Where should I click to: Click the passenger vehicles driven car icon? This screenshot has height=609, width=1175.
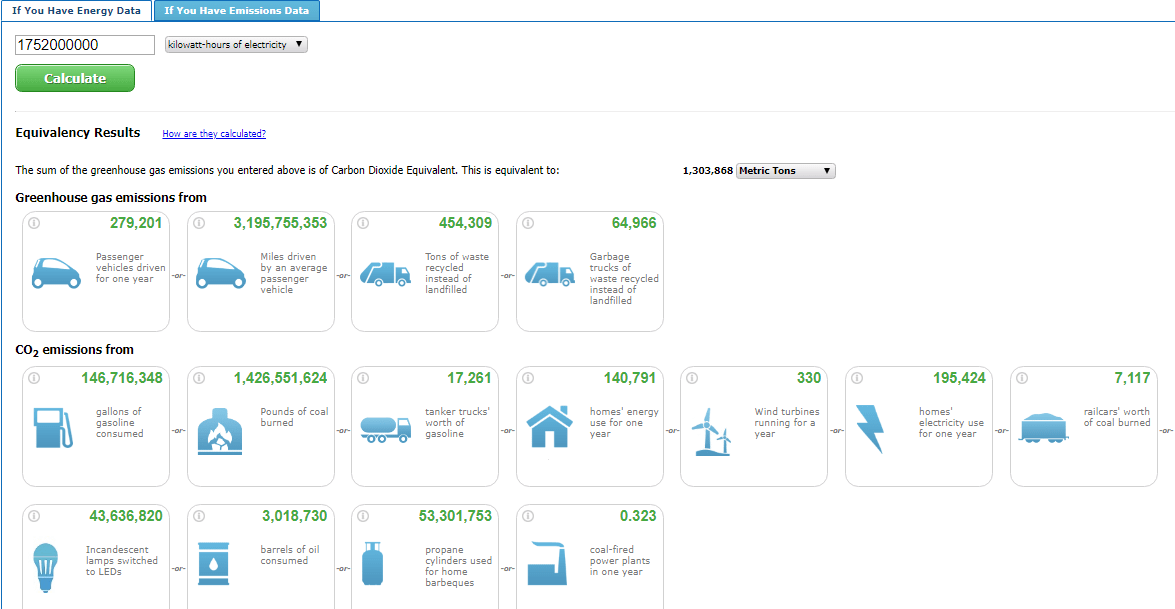pos(56,273)
